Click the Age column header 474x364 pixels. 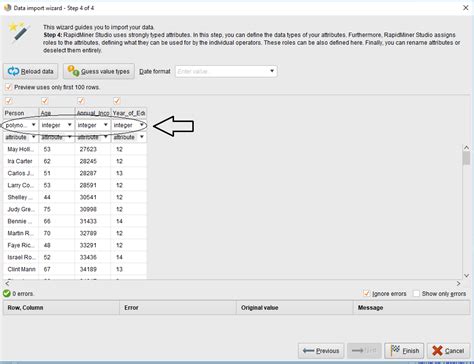pos(57,113)
